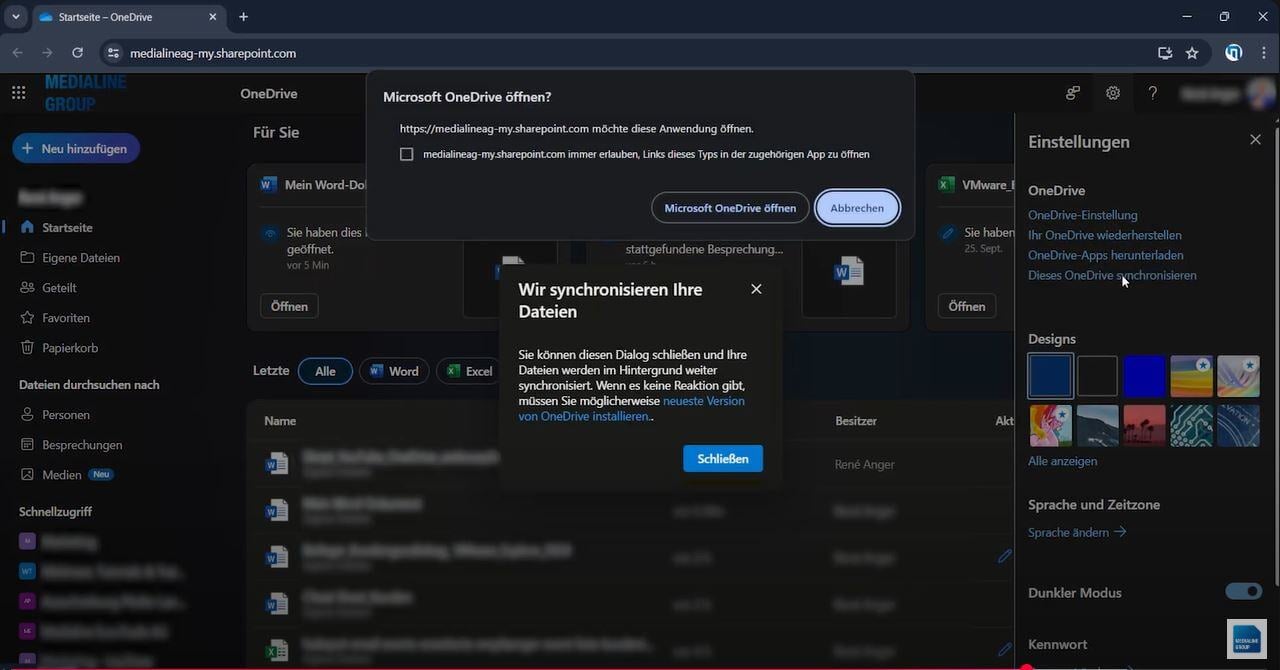Open the help question mark icon
The height and width of the screenshot is (670, 1280).
pyautogui.click(x=1153, y=93)
